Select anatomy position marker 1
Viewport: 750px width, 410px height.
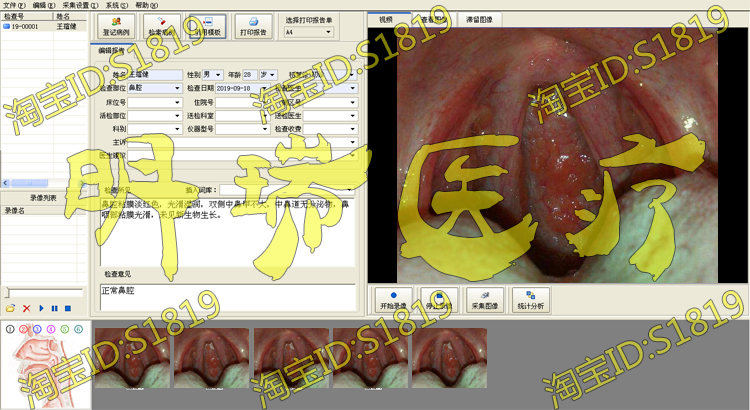click(10, 329)
